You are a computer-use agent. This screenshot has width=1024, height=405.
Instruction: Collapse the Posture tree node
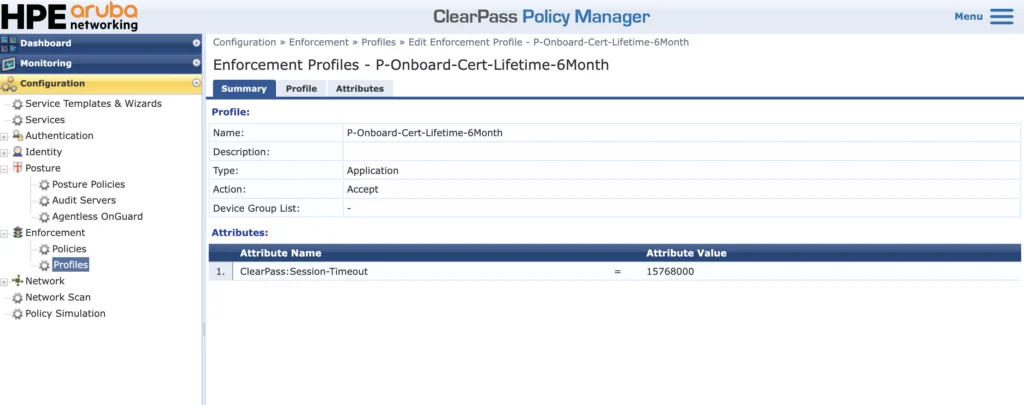click(4, 169)
